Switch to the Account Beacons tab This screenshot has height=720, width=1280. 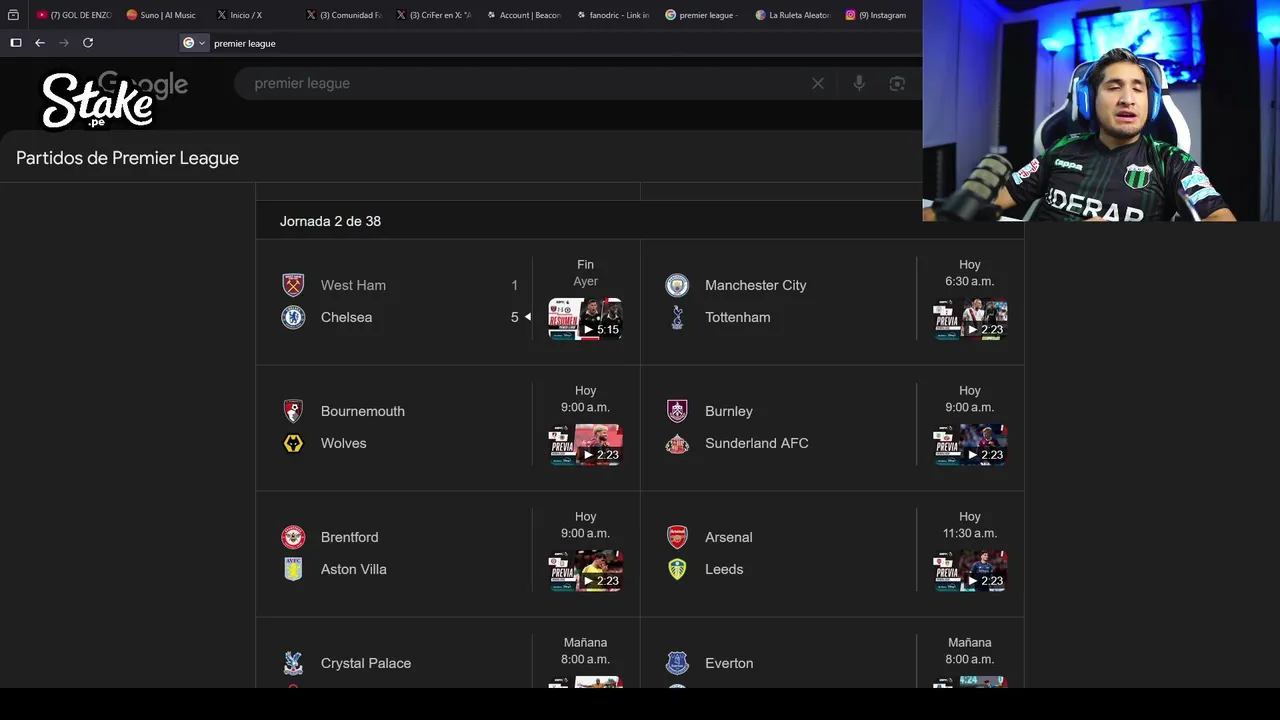(x=524, y=15)
